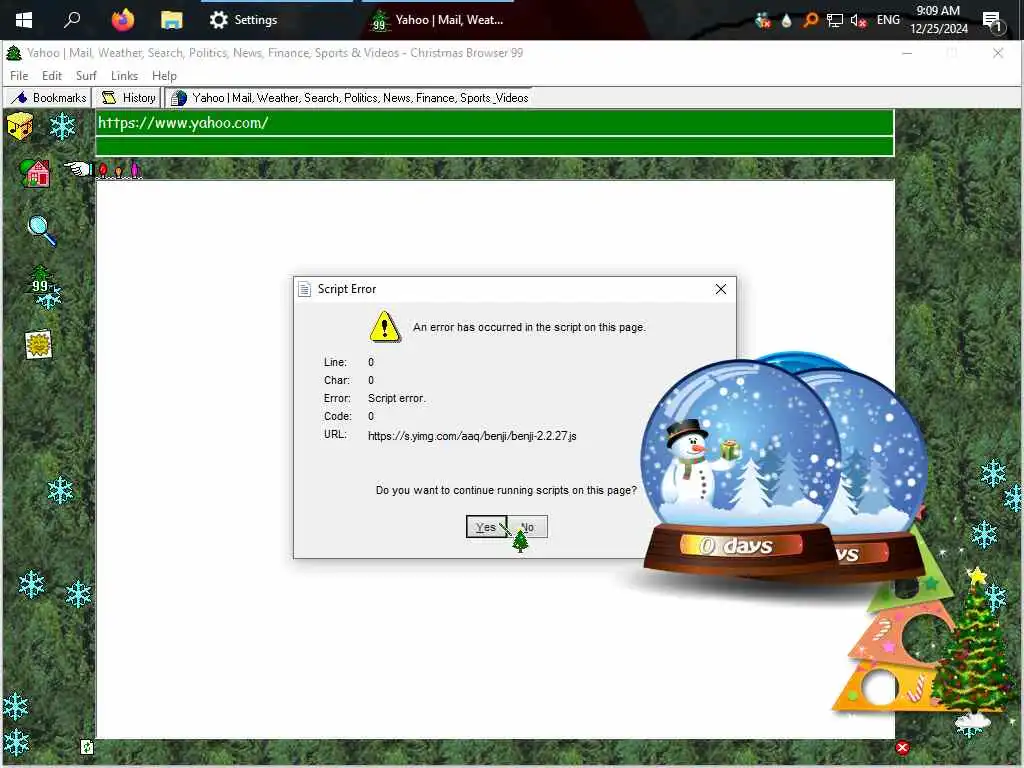Click the network tray icon
Screen dimensions: 1024x768
point(835,20)
